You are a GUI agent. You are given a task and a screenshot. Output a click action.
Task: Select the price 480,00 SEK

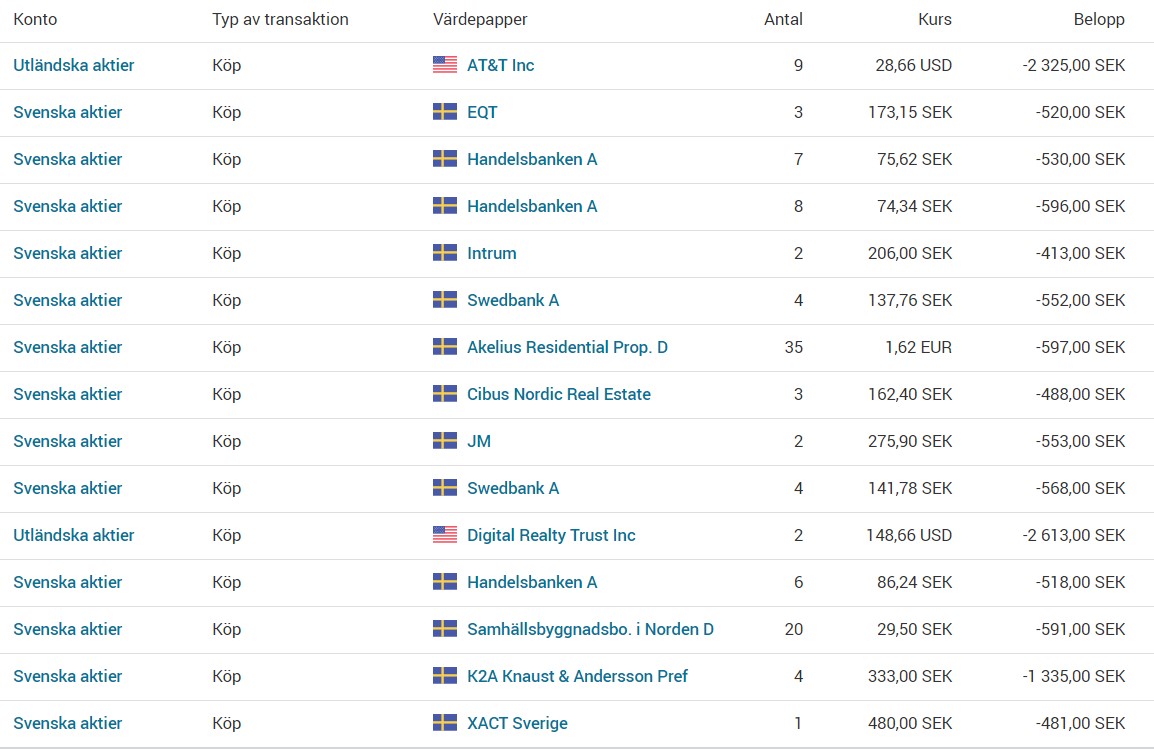910,723
